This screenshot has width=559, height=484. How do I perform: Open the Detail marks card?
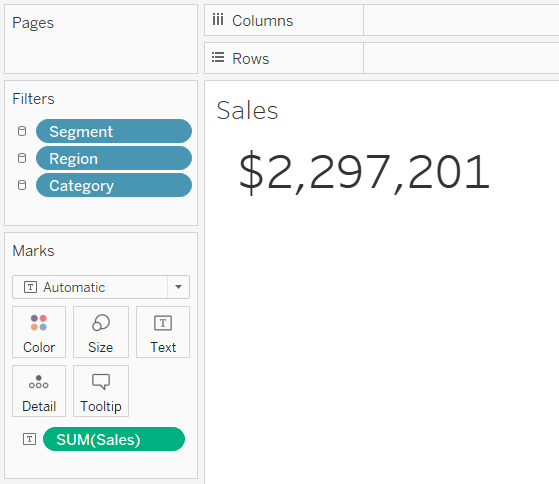[x=39, y=391]
